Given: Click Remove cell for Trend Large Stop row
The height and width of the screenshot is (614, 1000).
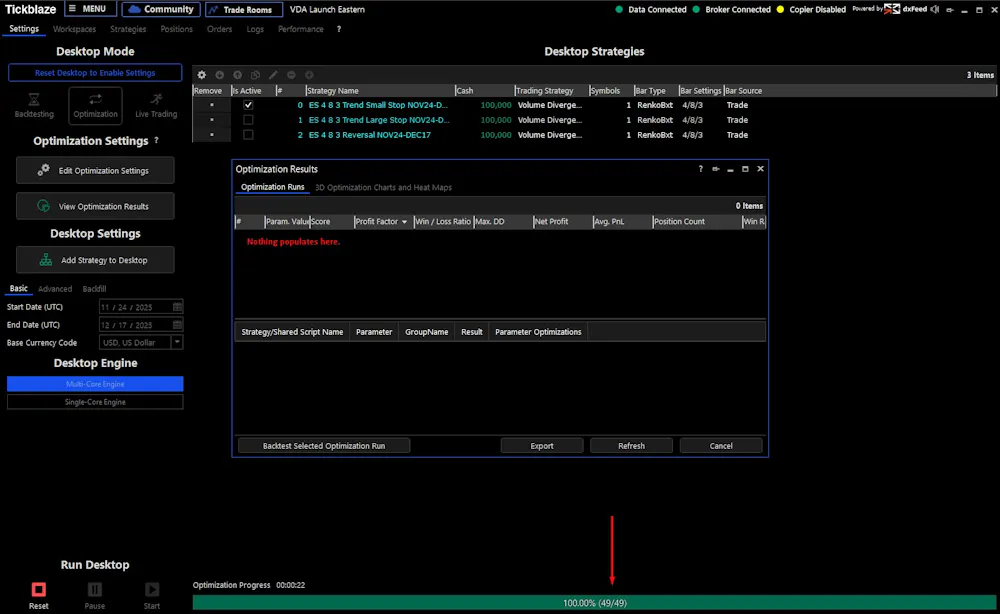Looking at the screenshot, I should [211, 120].
